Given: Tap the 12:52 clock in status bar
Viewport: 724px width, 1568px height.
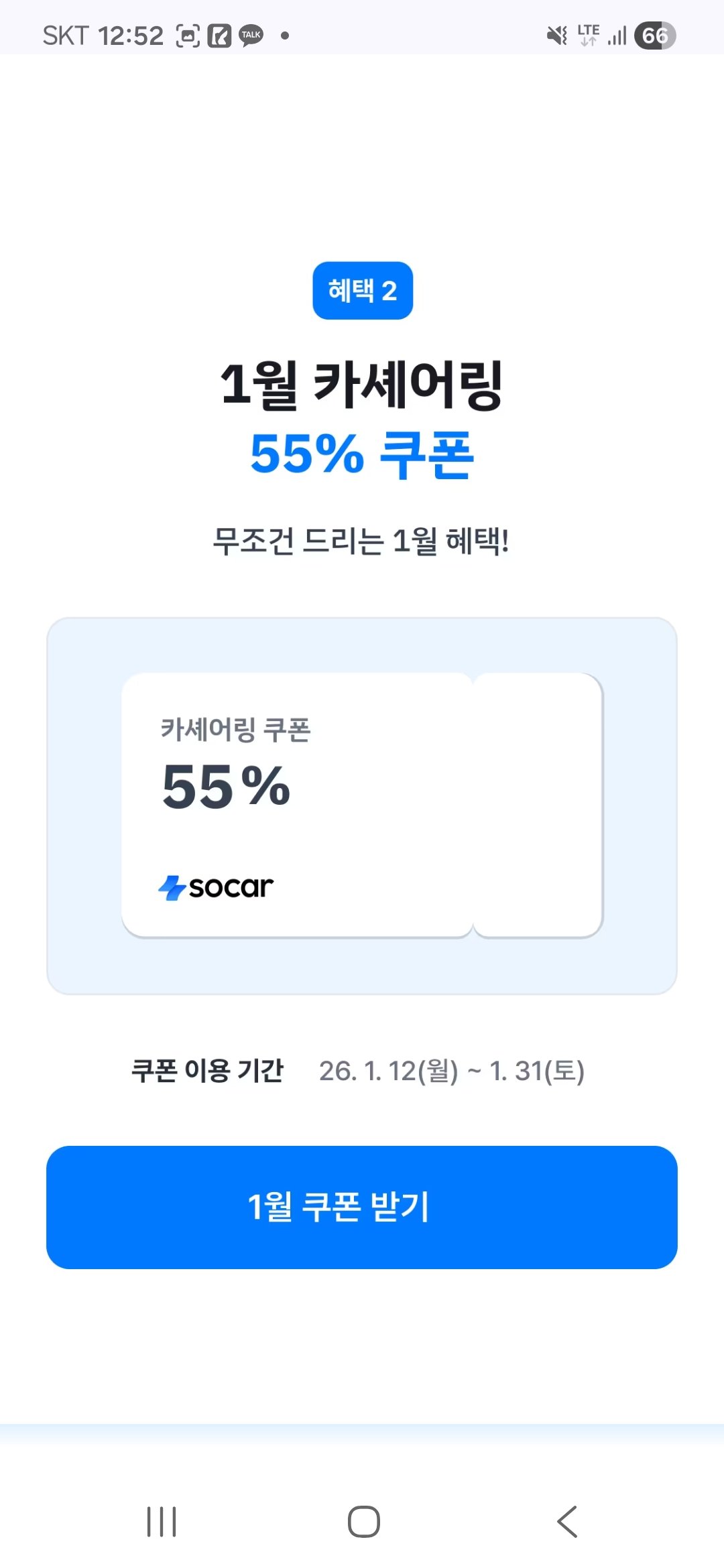Looking at the screenshot, I should [x=131, y=36].
